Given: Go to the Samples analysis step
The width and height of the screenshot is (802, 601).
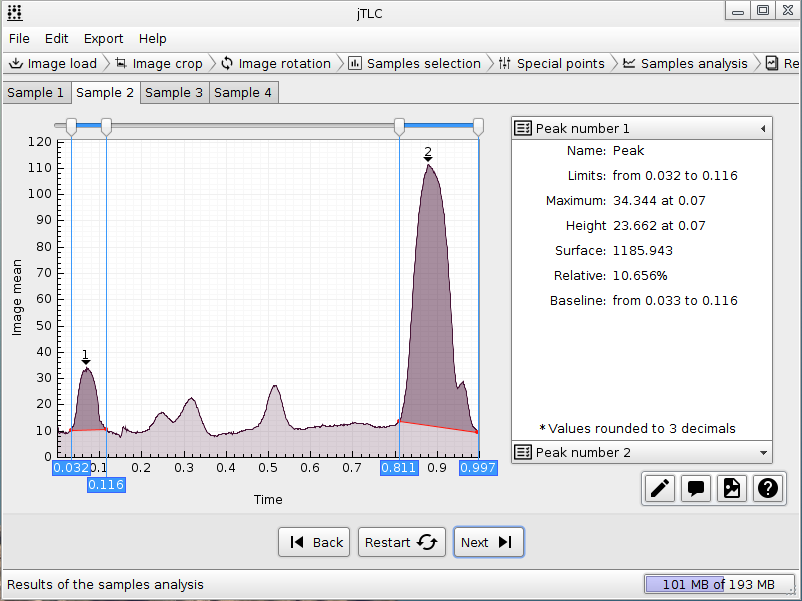Looking at the screenshot, I should pos(685,63).
